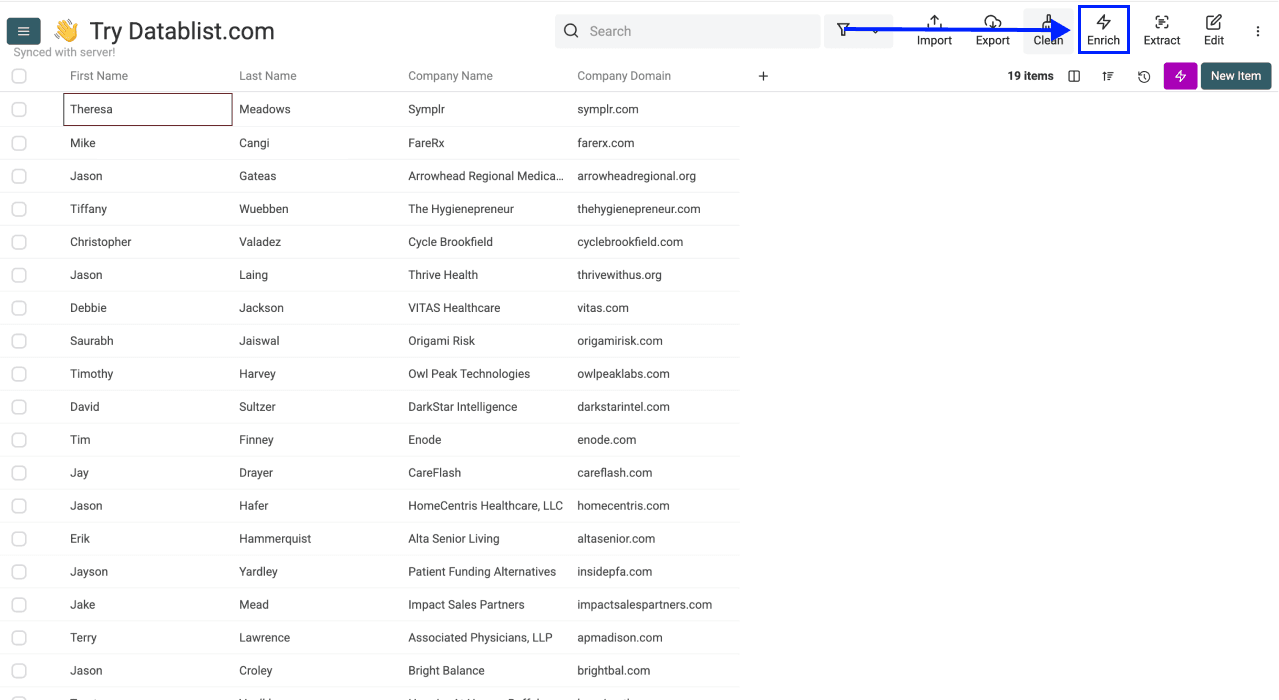Click the New Item button

(x=1235, y=75)
